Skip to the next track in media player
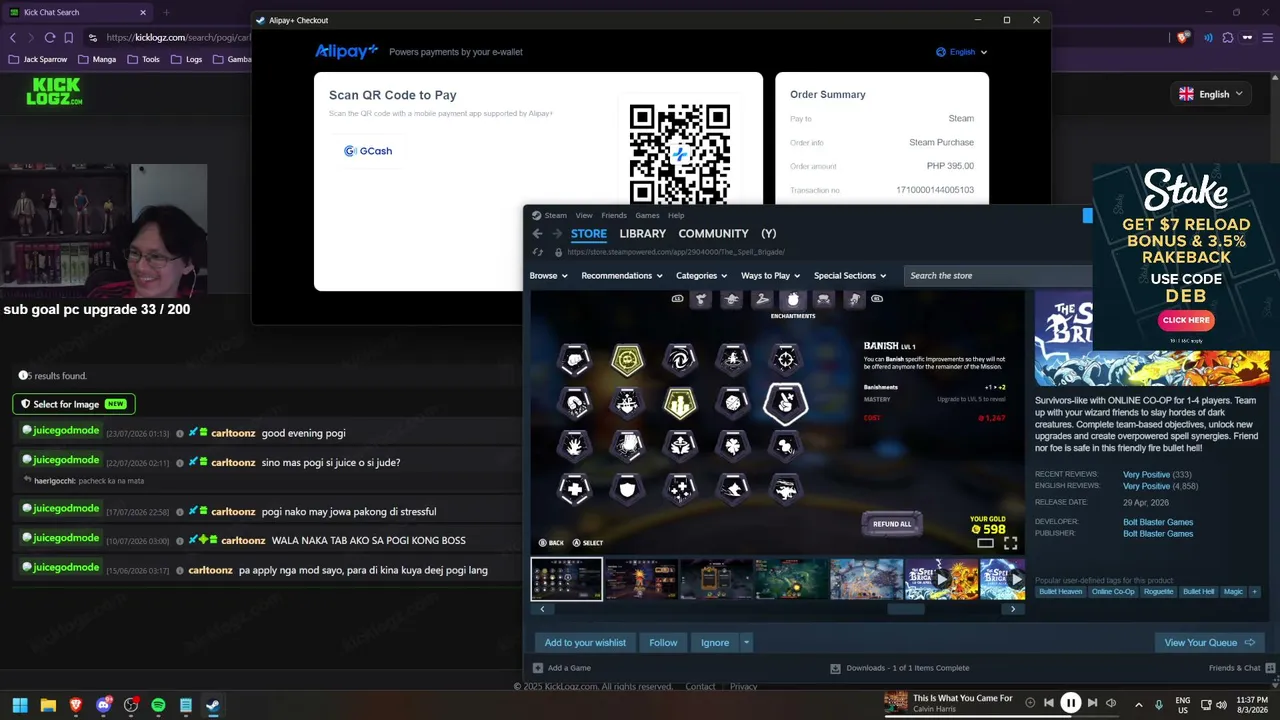 1092,703
